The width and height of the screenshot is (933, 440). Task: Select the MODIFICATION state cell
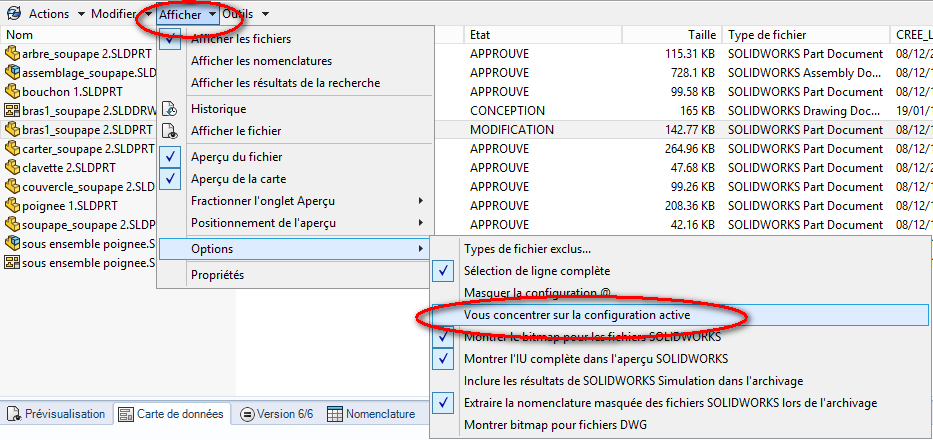coord(512,130)
